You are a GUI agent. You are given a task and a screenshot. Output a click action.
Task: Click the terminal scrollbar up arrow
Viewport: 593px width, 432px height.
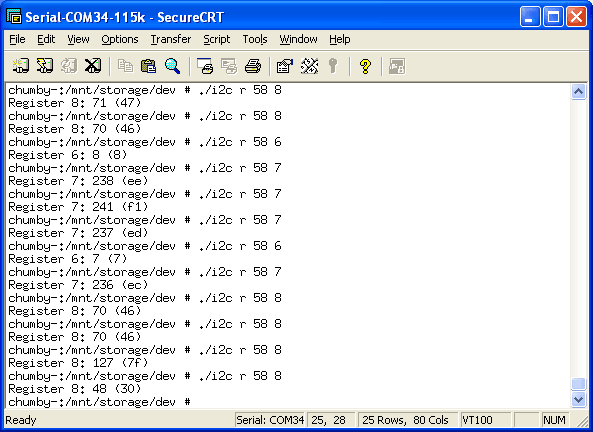pos(578,91)
